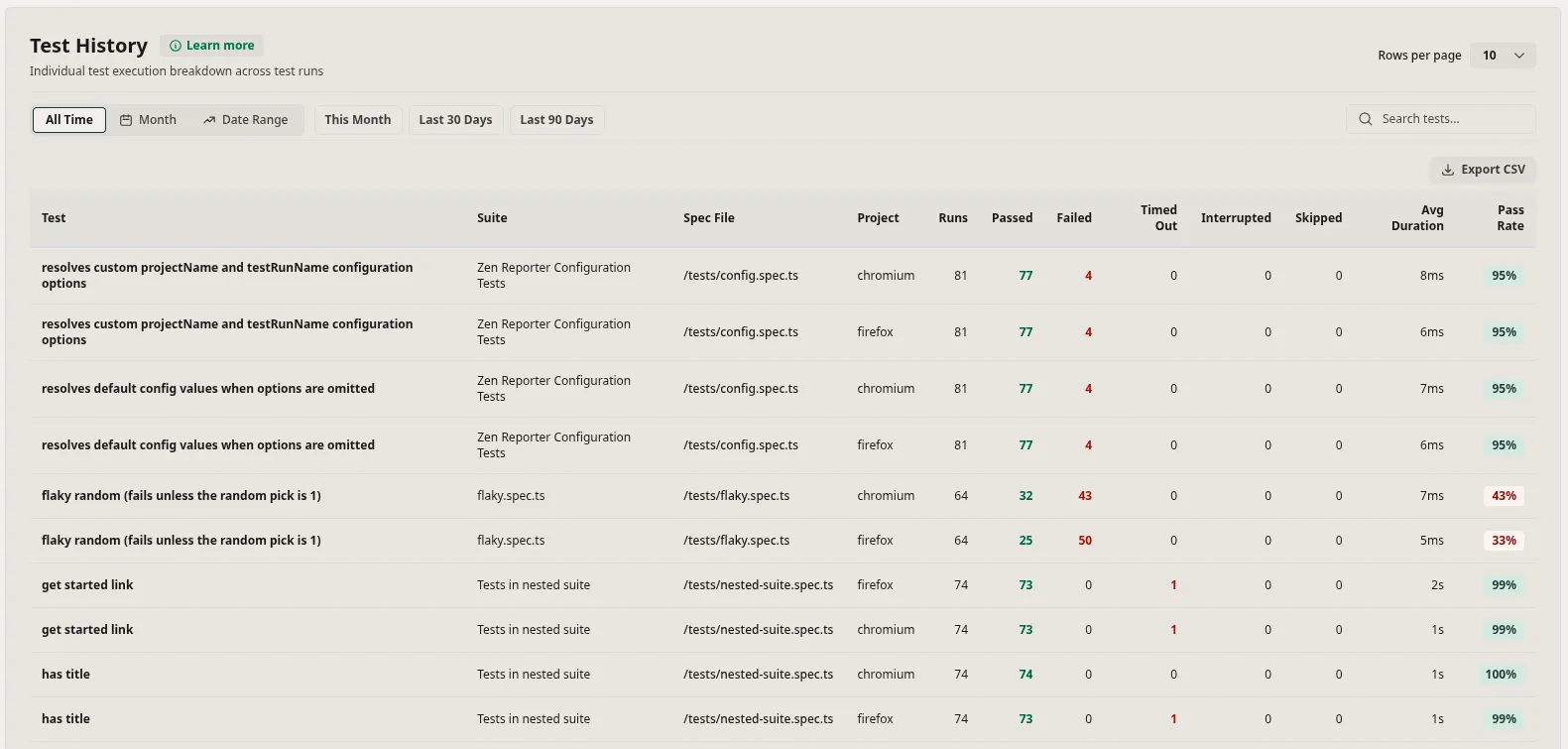1568x749 pixels.
Task: Sort by the Project column header
Action: point(879,218)
